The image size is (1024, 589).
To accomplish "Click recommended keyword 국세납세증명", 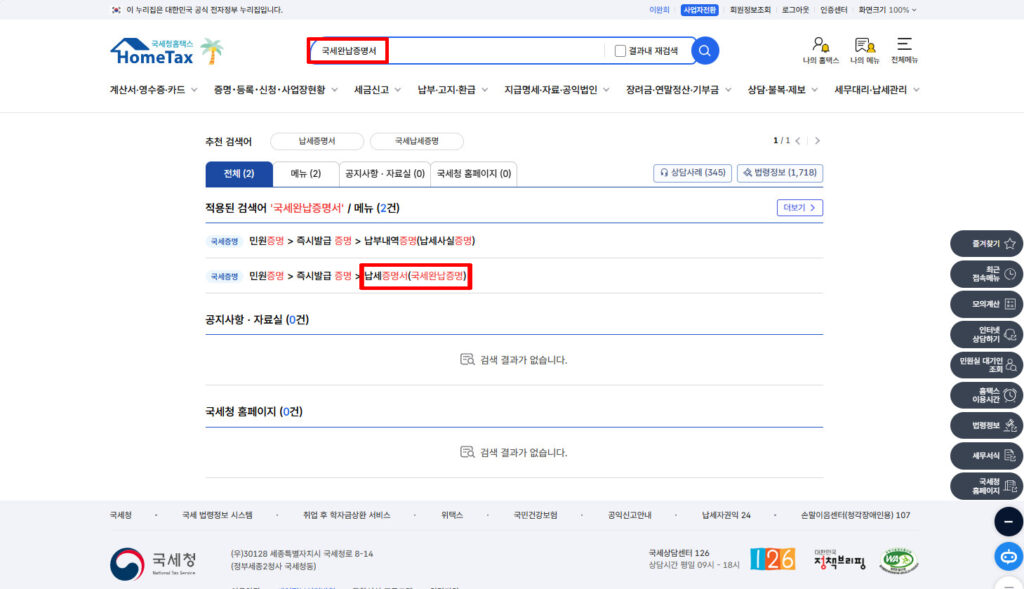I will tap(417, 141).
